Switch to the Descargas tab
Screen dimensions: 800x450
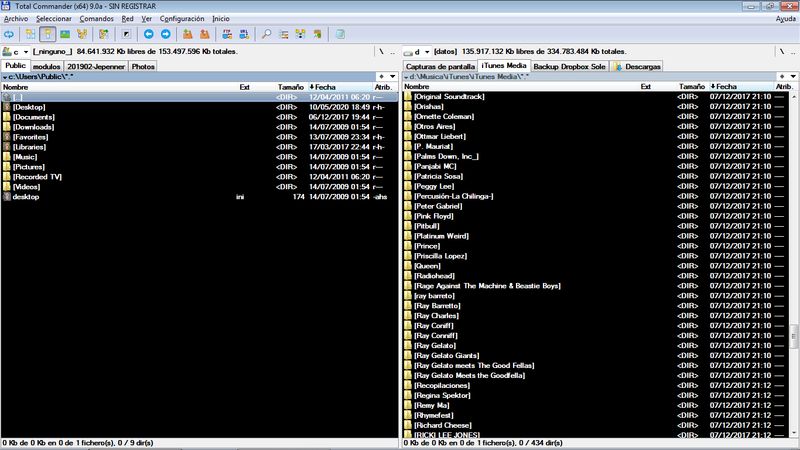coord(637,67)
